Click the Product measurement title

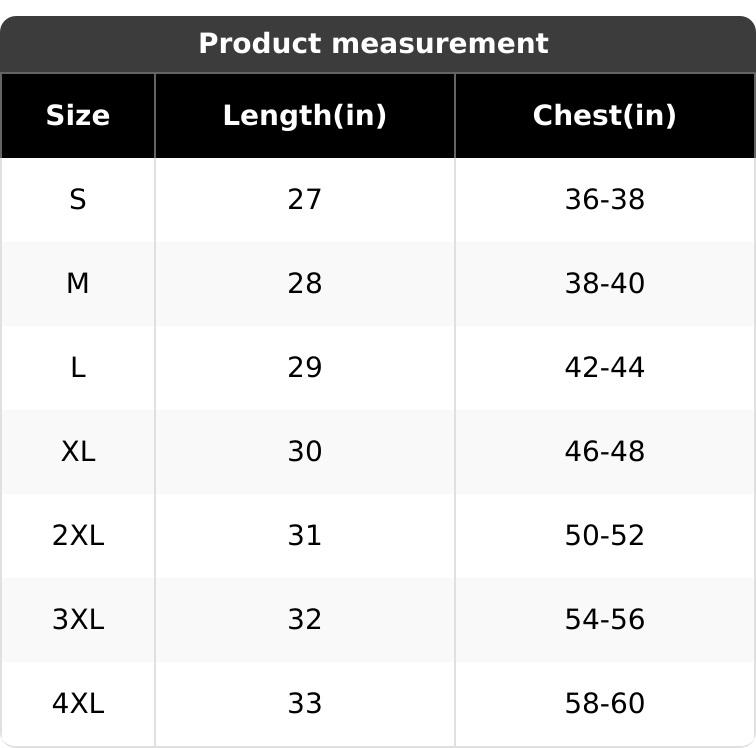pos(373,44)
